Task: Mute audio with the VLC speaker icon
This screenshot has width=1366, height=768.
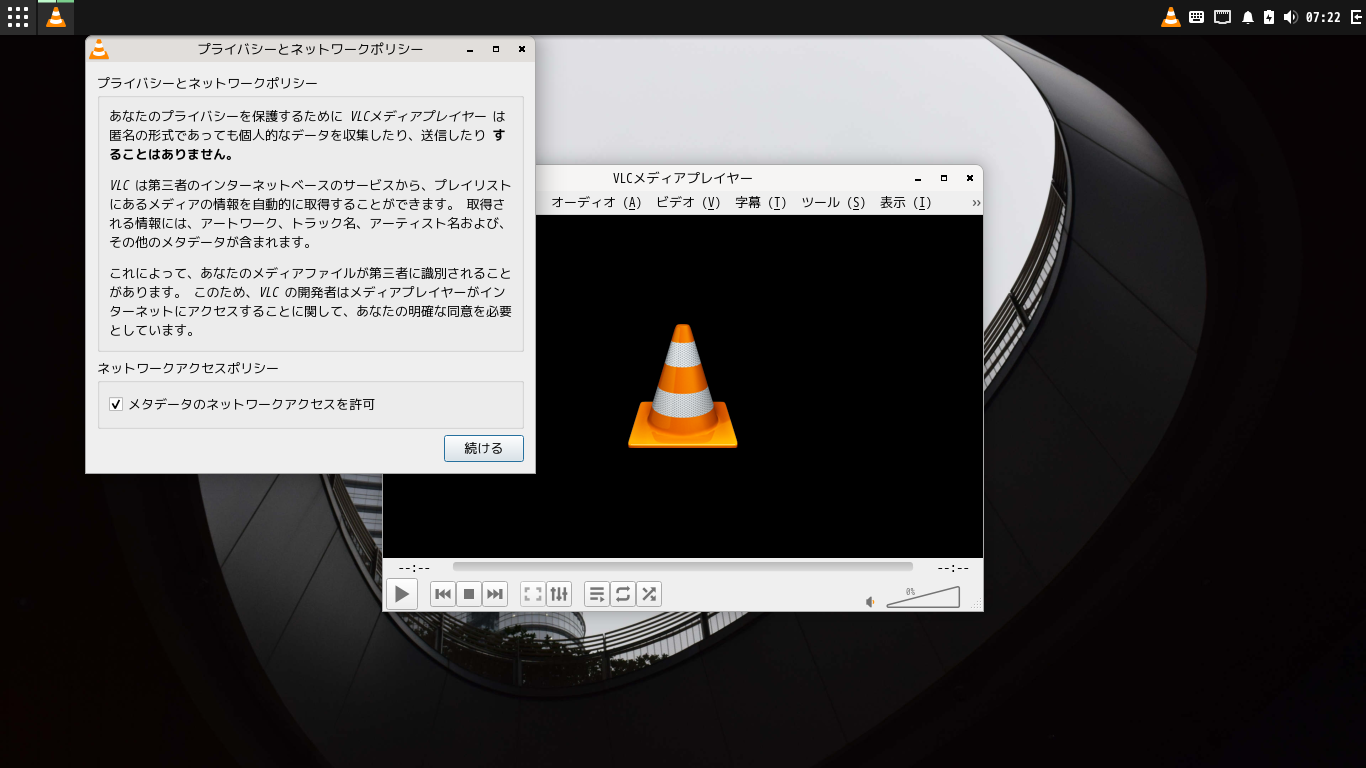Action: coord(870,601)
